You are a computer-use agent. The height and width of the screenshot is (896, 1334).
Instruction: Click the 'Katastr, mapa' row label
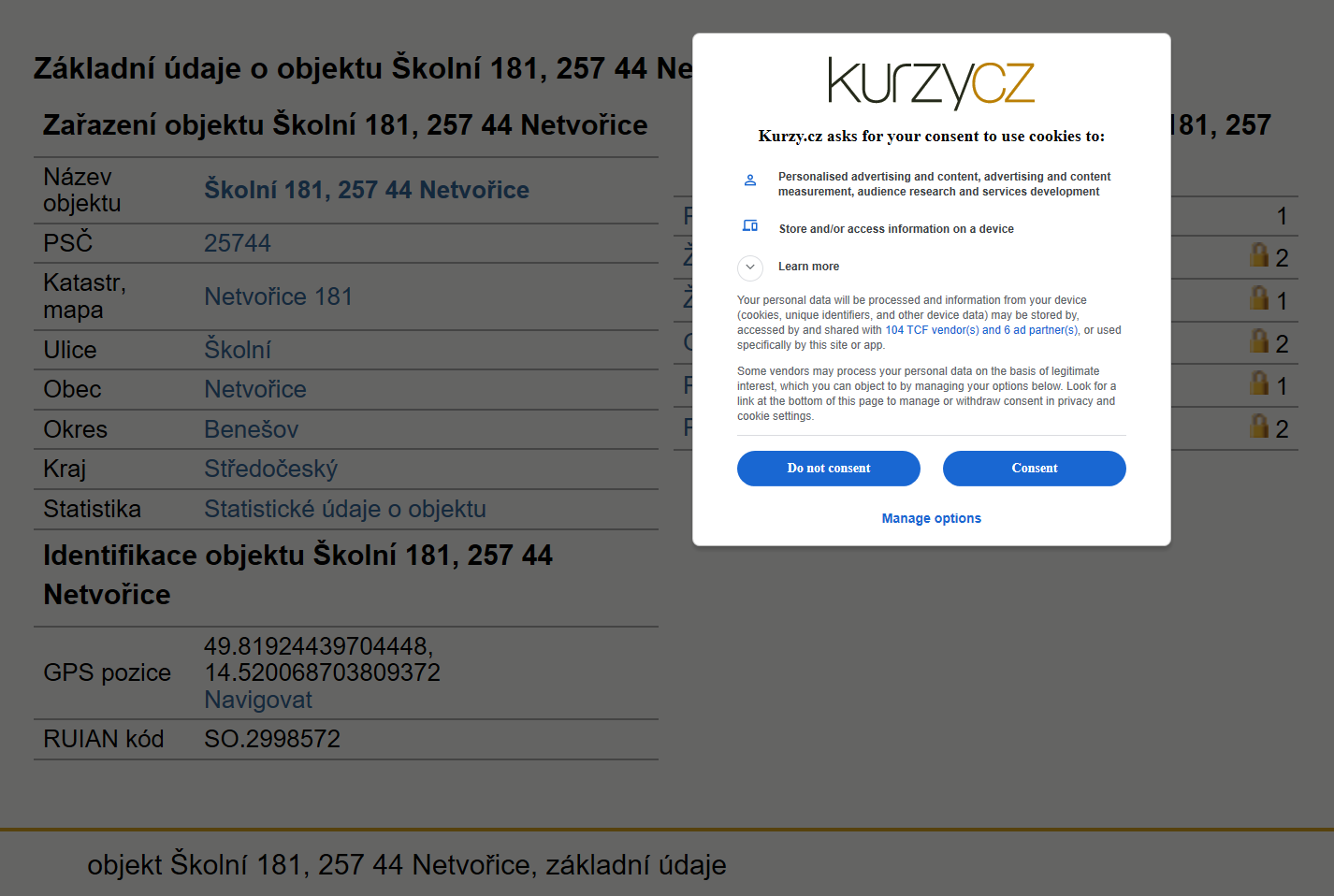[x=84, y=296]
